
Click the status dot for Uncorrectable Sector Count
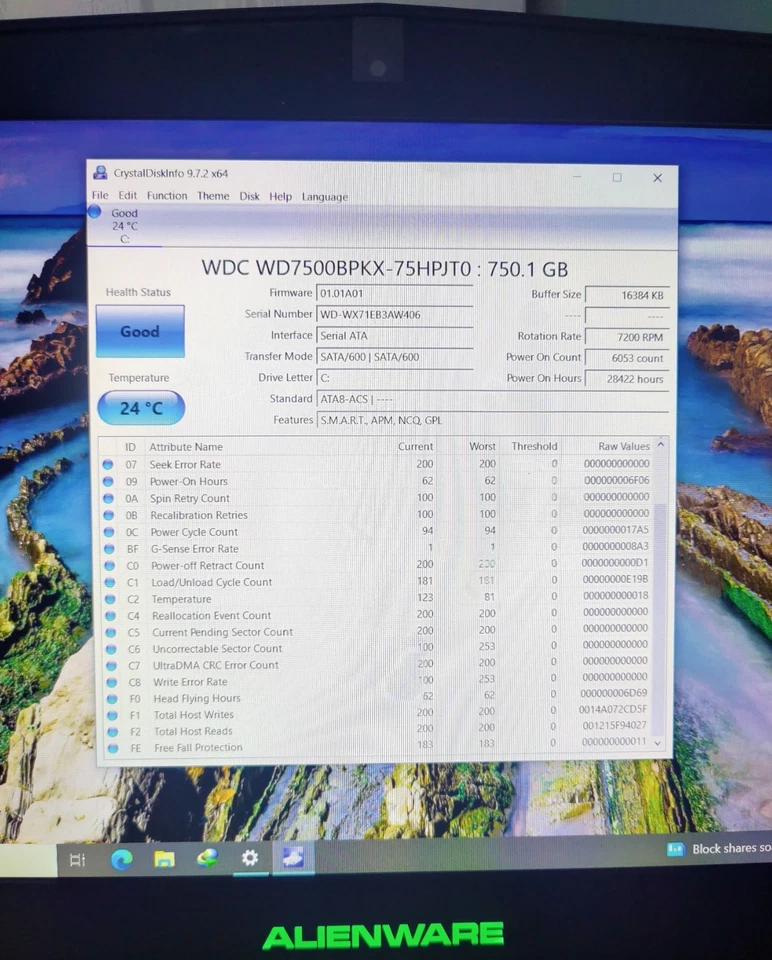111,648
